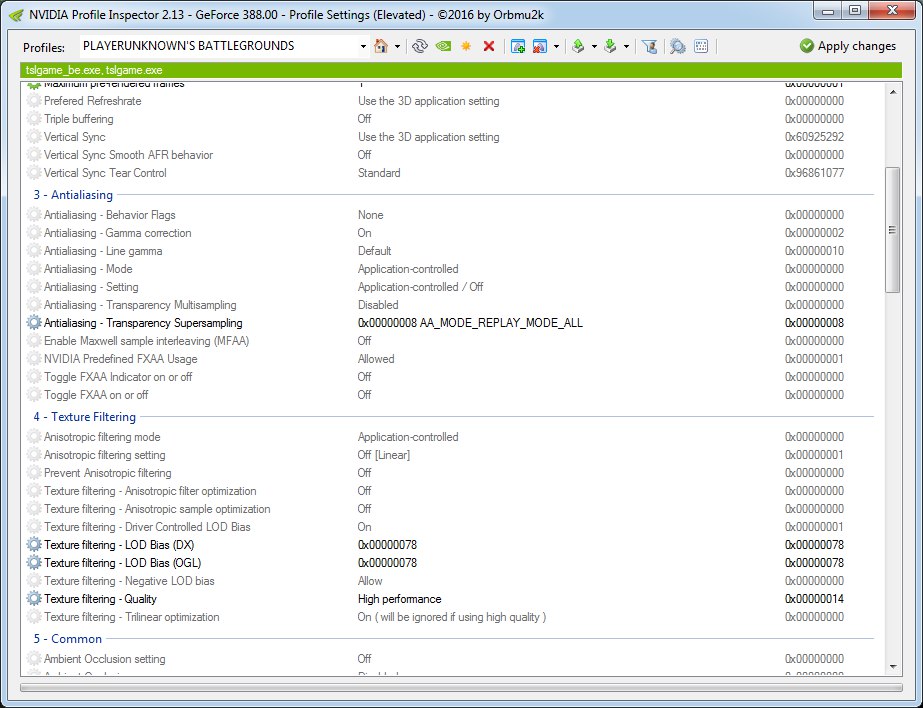Expand the remove application dropdown arrow
Screen dimensions: 923x708
click(556, 46)
